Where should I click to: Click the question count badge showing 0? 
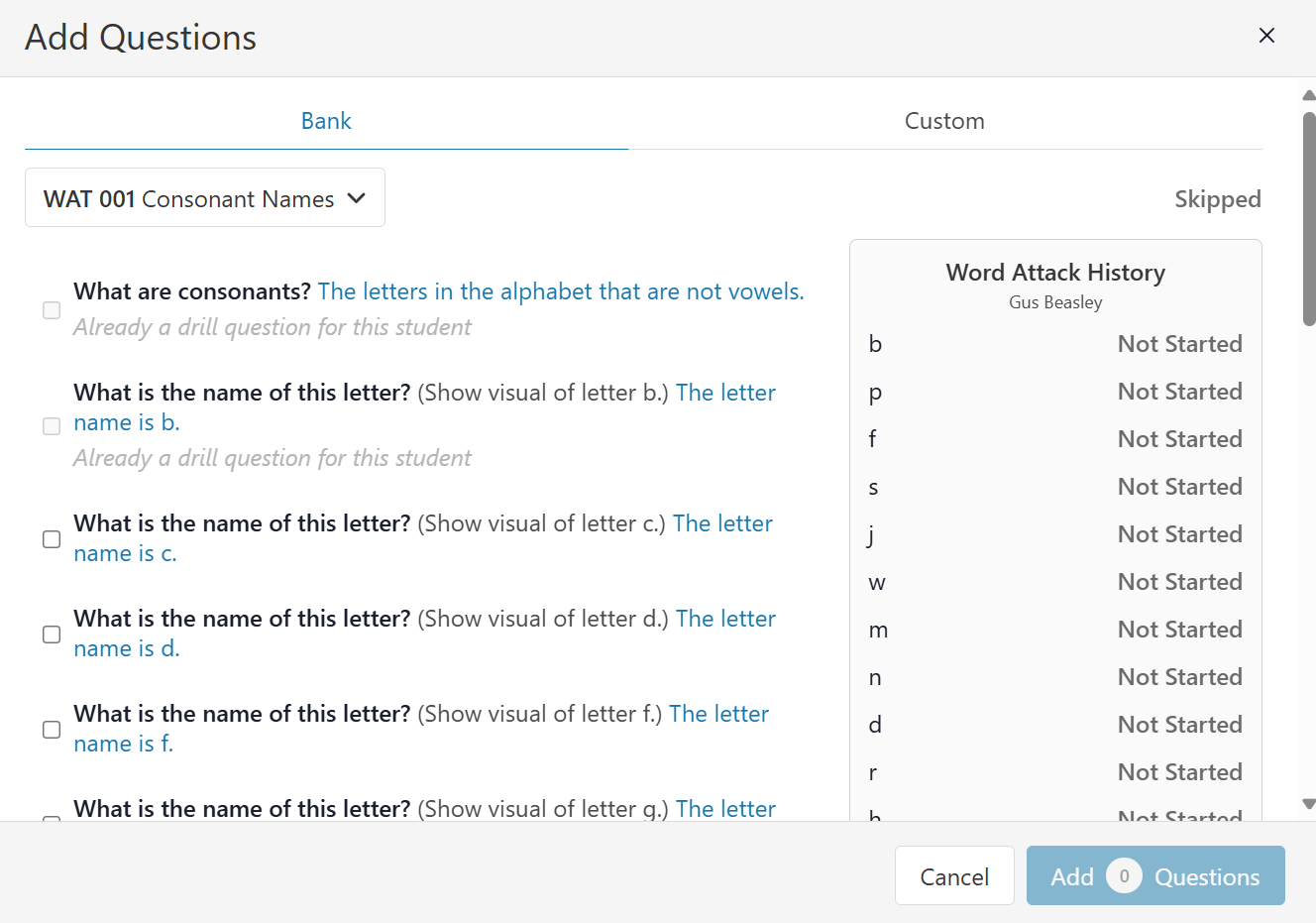point(1124,876)
